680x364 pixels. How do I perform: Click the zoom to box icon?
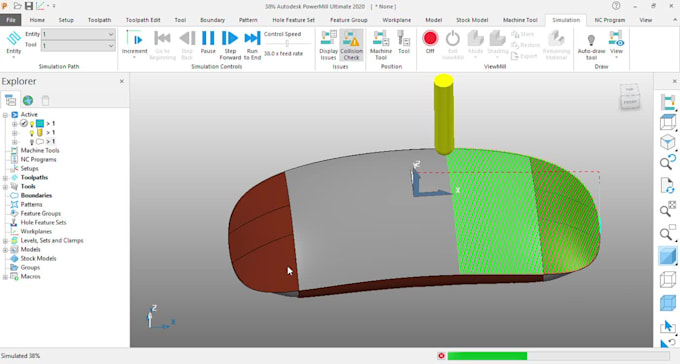[667, 233]
